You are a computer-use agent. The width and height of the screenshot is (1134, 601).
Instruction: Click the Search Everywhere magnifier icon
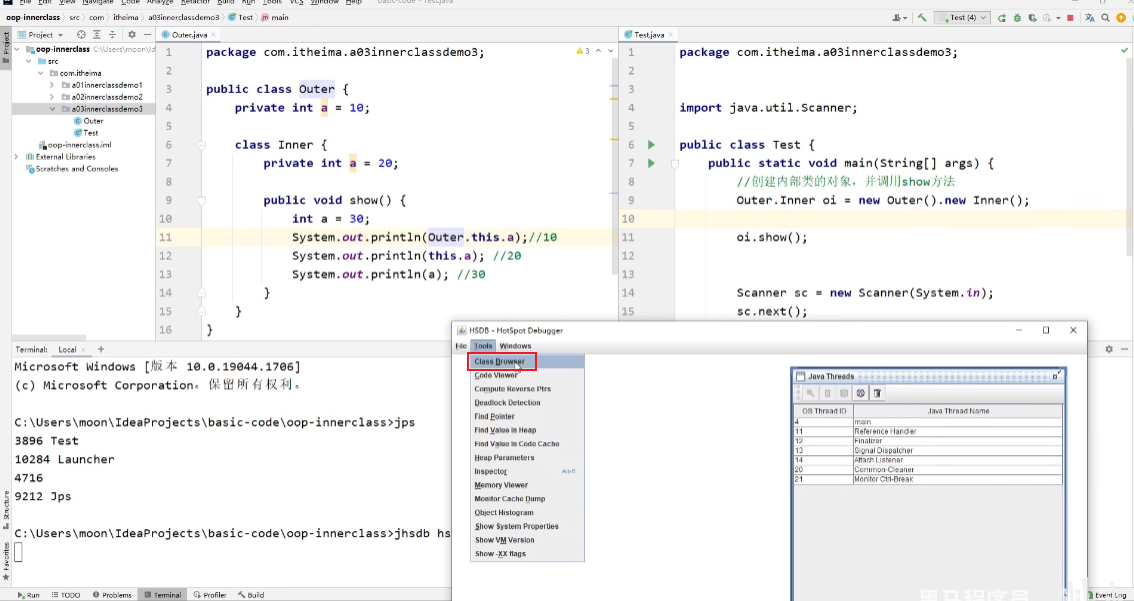[1106, 17]
